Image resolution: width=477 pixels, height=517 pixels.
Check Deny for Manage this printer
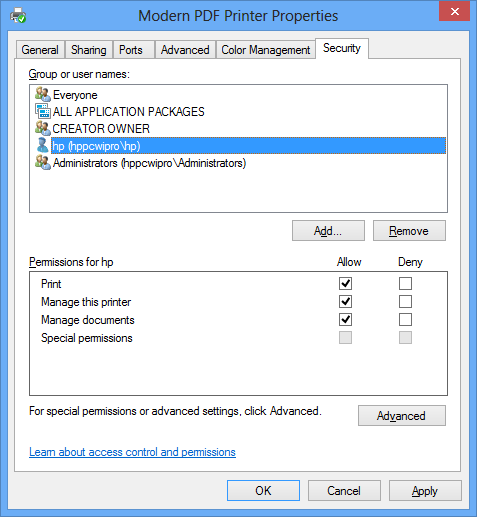(x=405, y=302)
